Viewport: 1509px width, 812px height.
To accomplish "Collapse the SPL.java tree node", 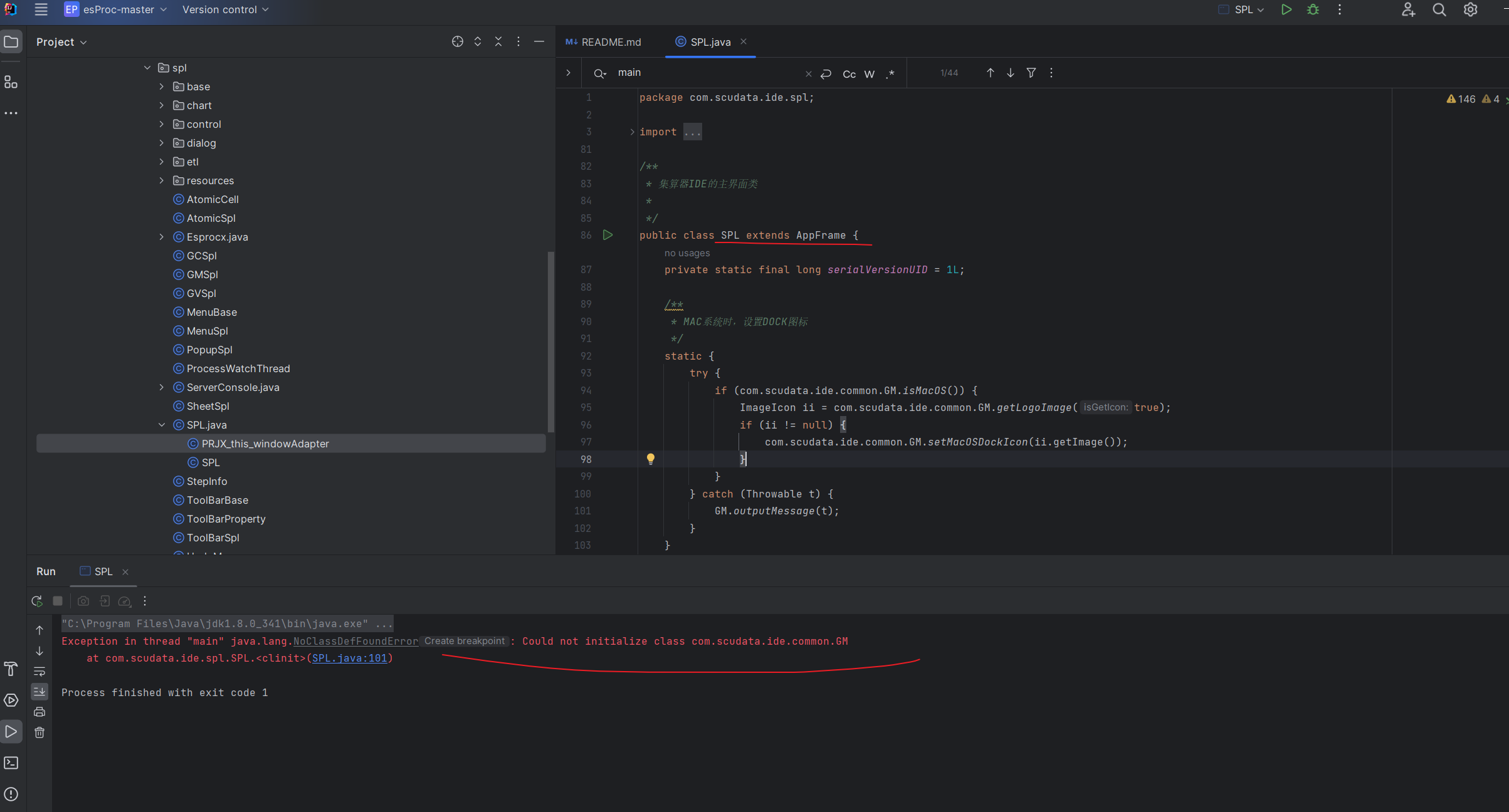I will point(162,425).
